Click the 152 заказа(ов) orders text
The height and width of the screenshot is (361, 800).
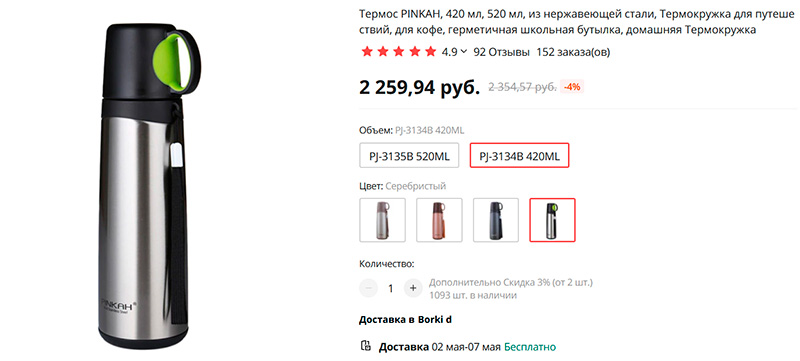573,52
